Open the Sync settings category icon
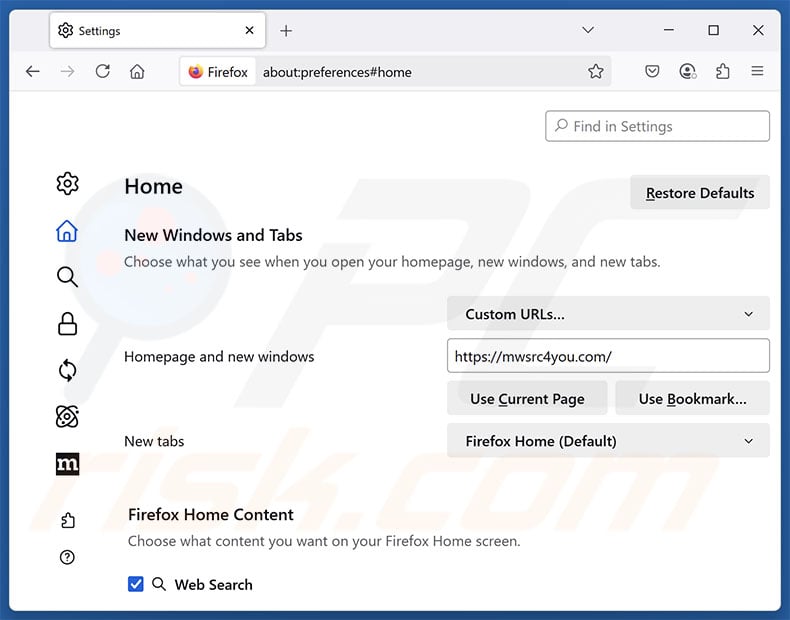 (x=68, y=371)
